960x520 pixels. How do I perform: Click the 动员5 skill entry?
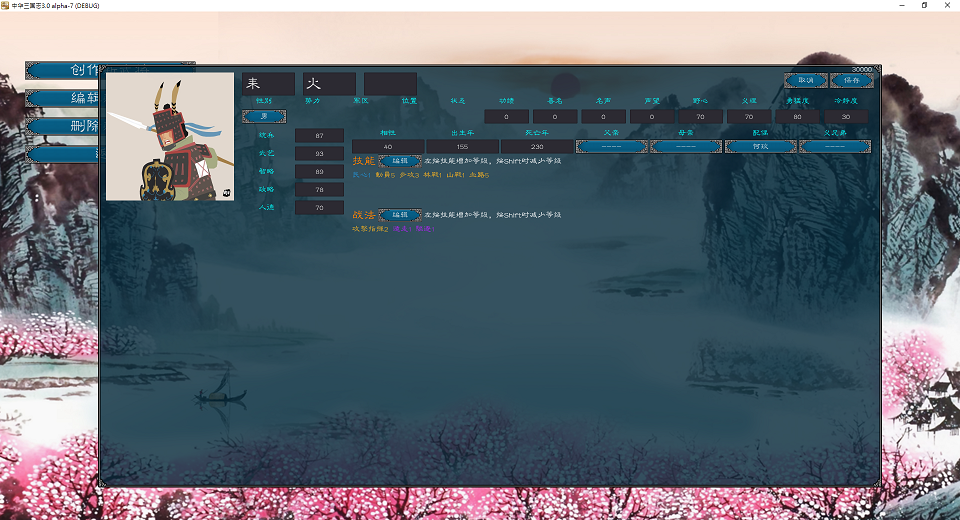click(x=385, y=175)
